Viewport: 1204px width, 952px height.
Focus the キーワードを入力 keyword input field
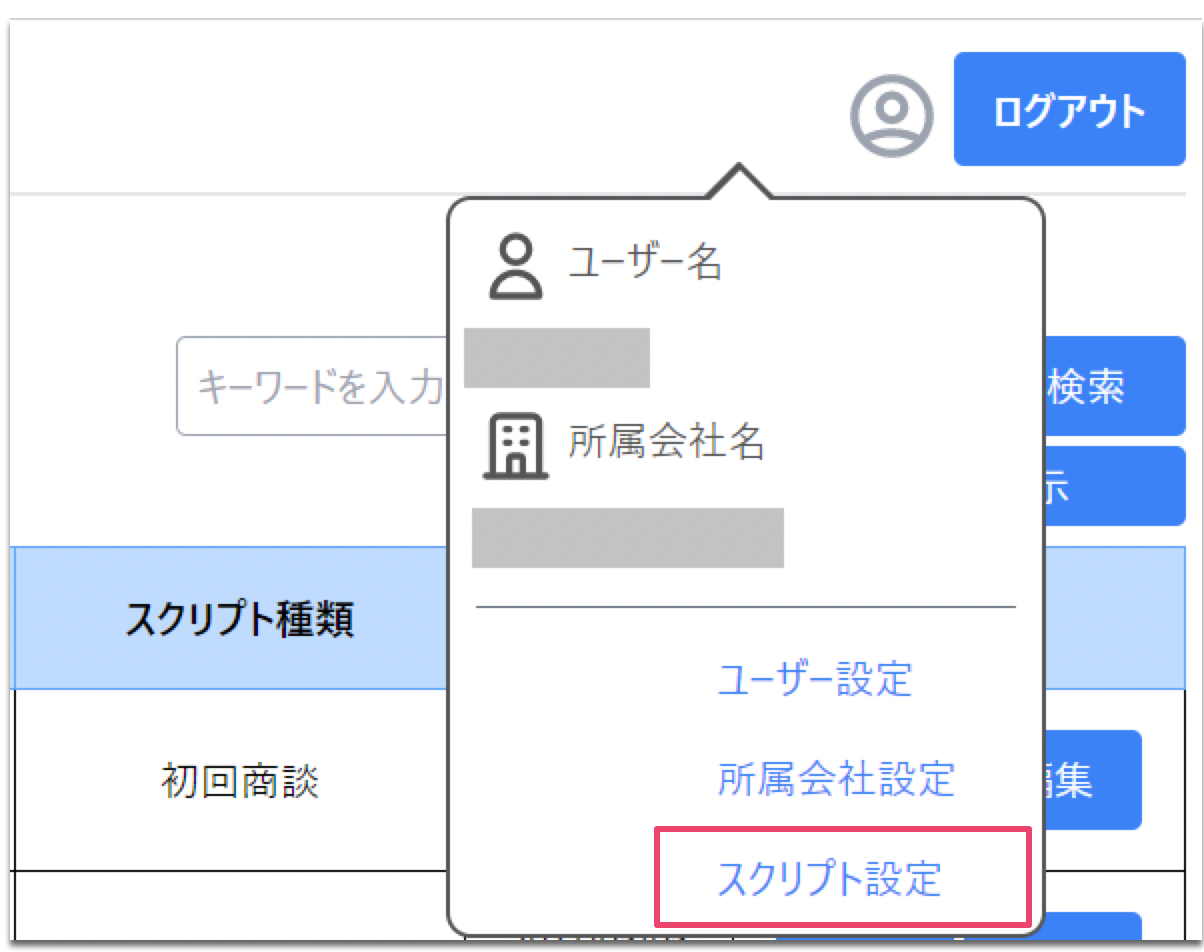coord(300,385)
